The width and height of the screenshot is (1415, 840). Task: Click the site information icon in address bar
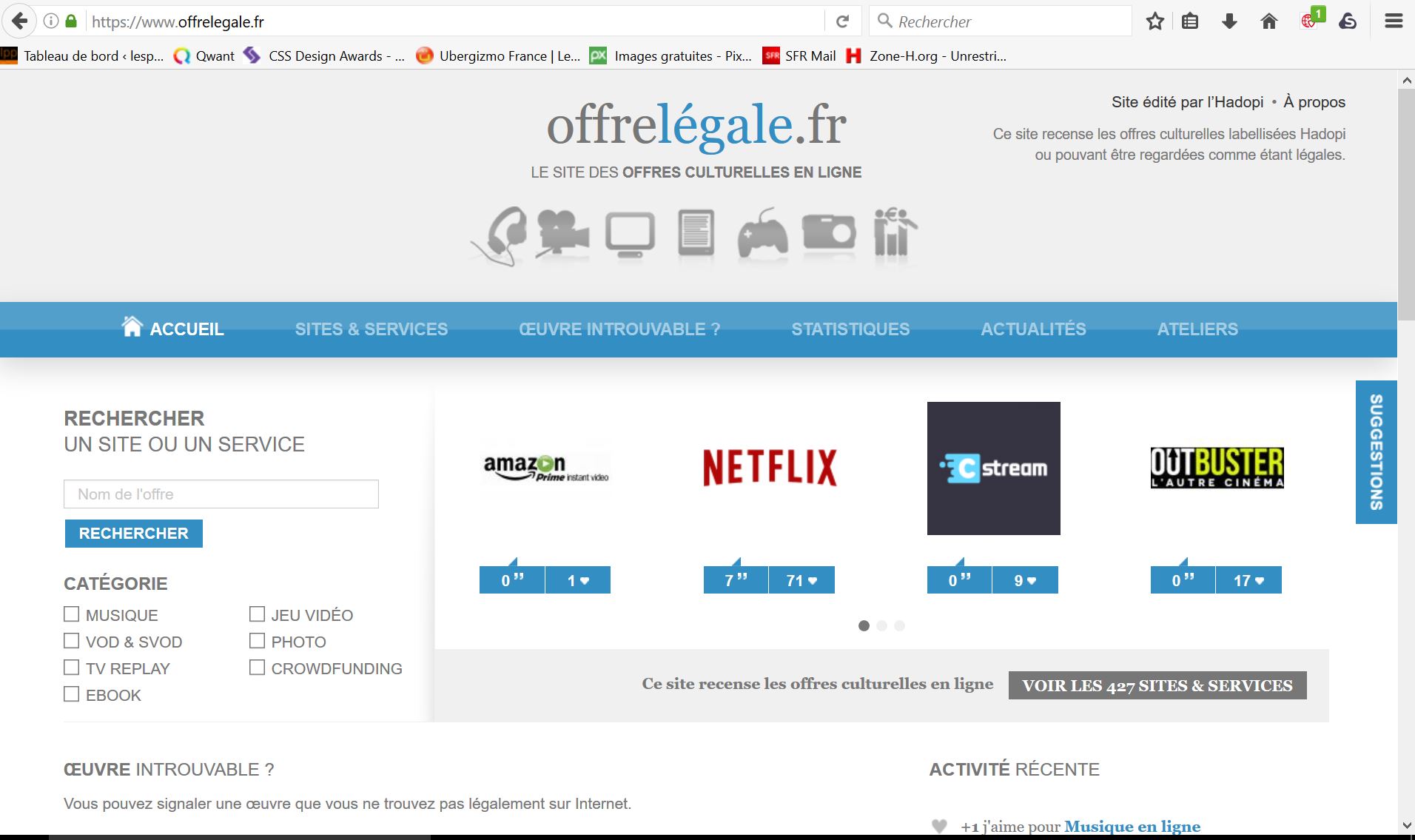point(51,21)
